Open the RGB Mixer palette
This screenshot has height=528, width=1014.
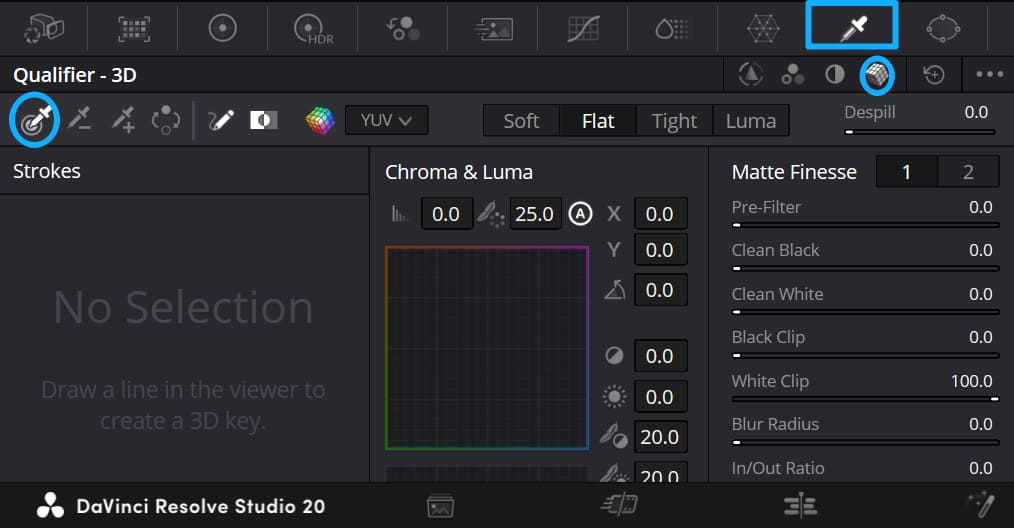pos(403,28)
